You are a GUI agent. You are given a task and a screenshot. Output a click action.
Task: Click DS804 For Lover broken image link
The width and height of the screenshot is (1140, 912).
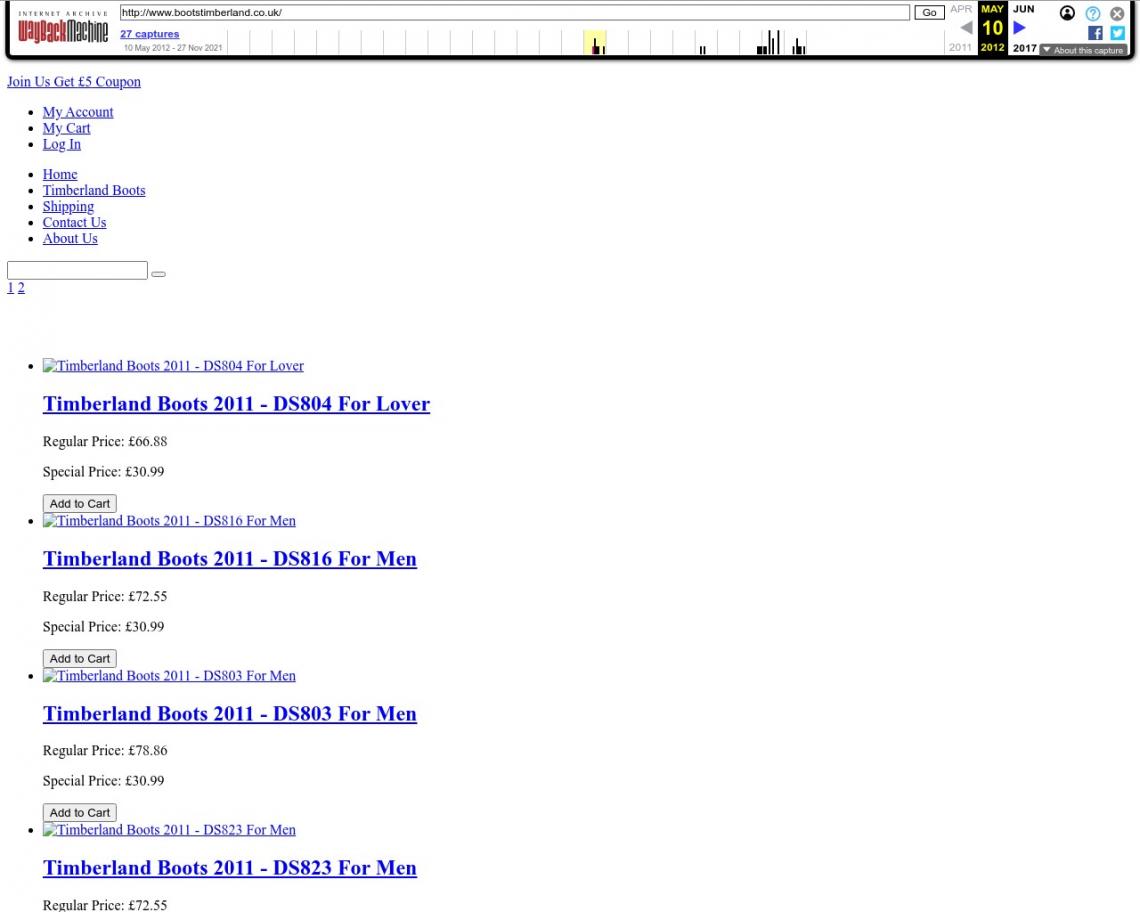[173, 366]
